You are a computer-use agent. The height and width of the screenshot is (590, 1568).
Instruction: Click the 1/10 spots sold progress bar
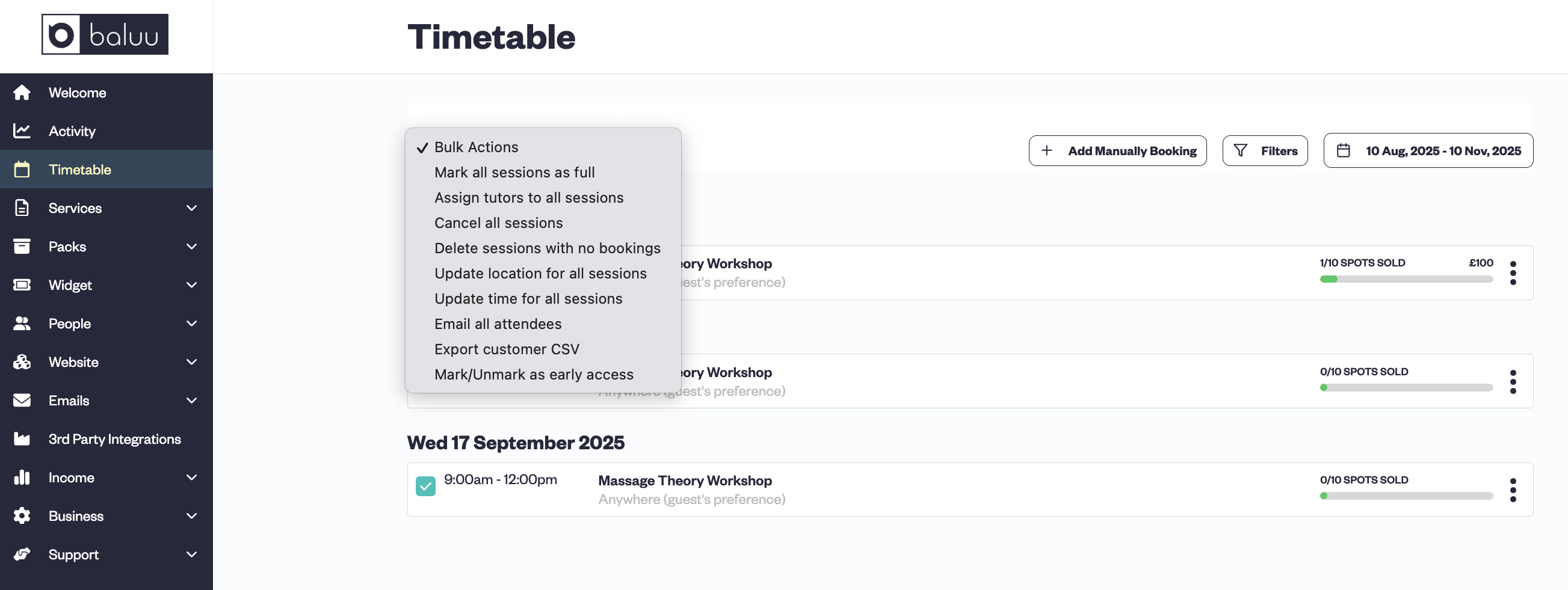pos(1406,279)
